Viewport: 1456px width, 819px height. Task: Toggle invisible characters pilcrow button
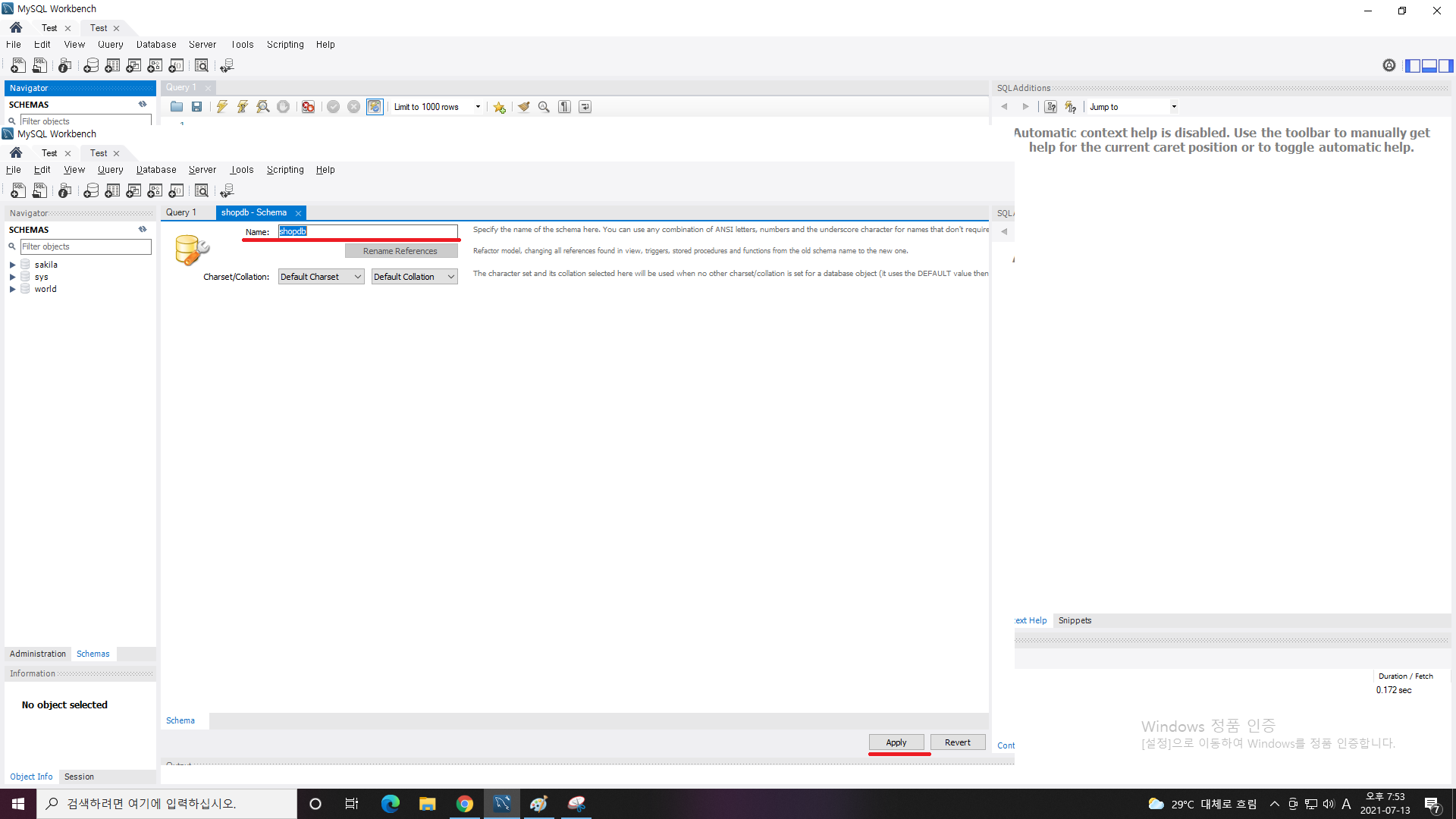click(564, 107)
